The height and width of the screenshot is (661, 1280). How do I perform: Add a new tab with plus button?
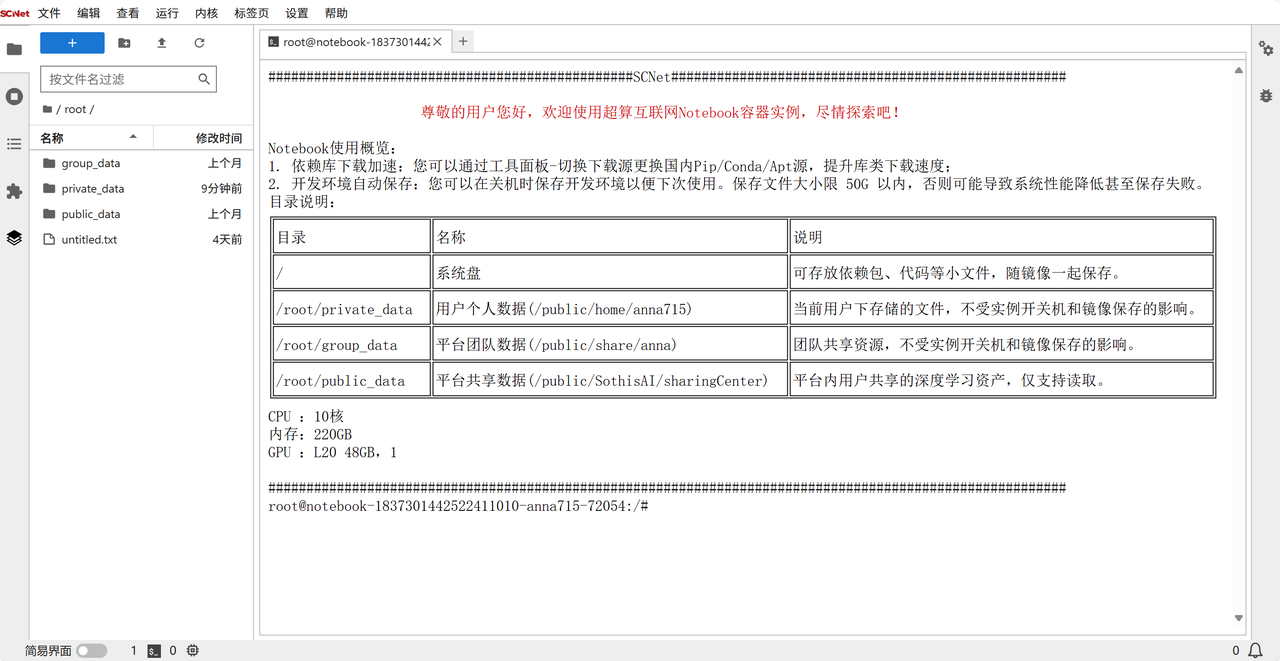463,41
